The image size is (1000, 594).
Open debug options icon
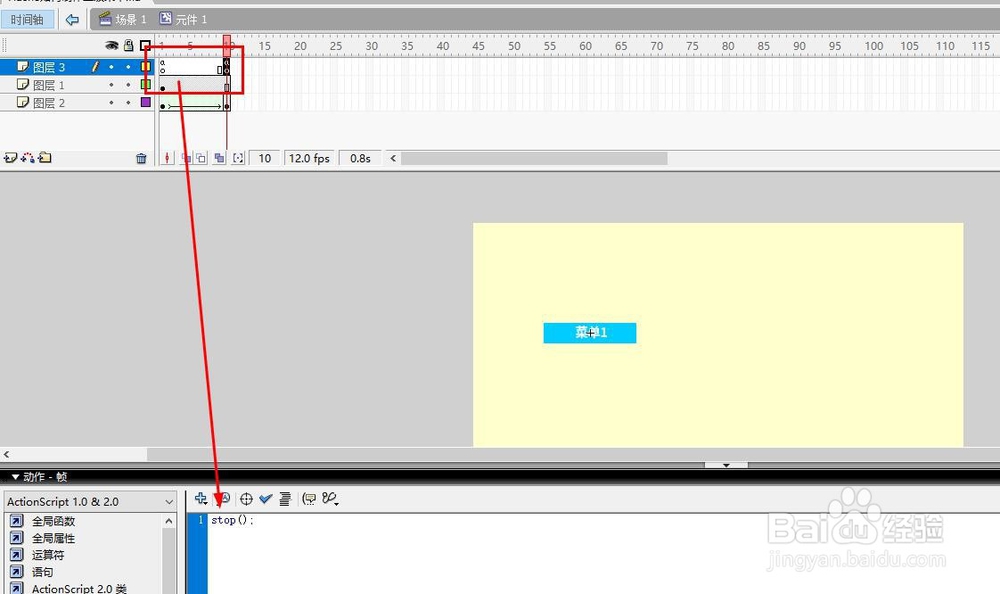tap(330, 499)
